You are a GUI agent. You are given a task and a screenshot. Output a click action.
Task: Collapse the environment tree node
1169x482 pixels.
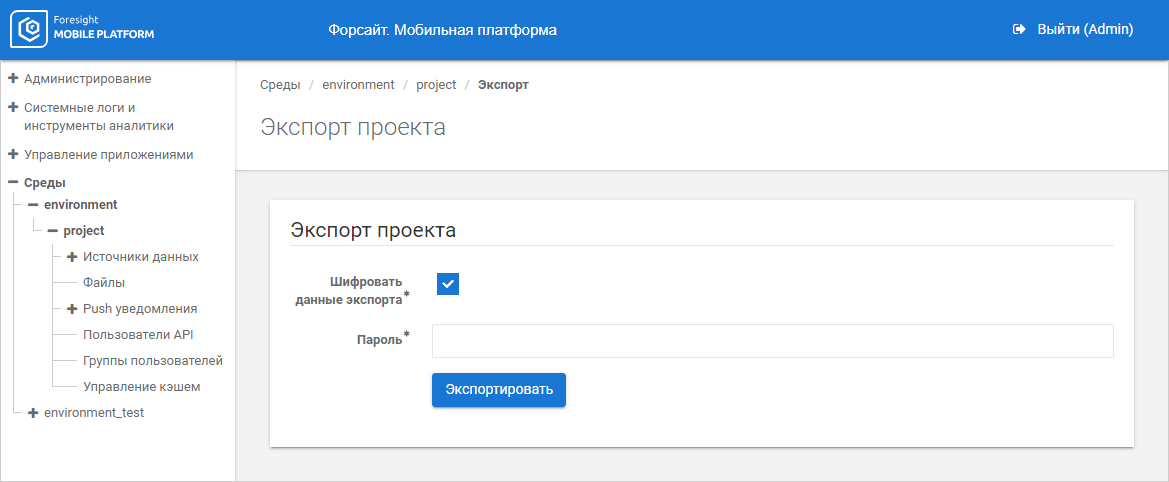pos(33,205)
